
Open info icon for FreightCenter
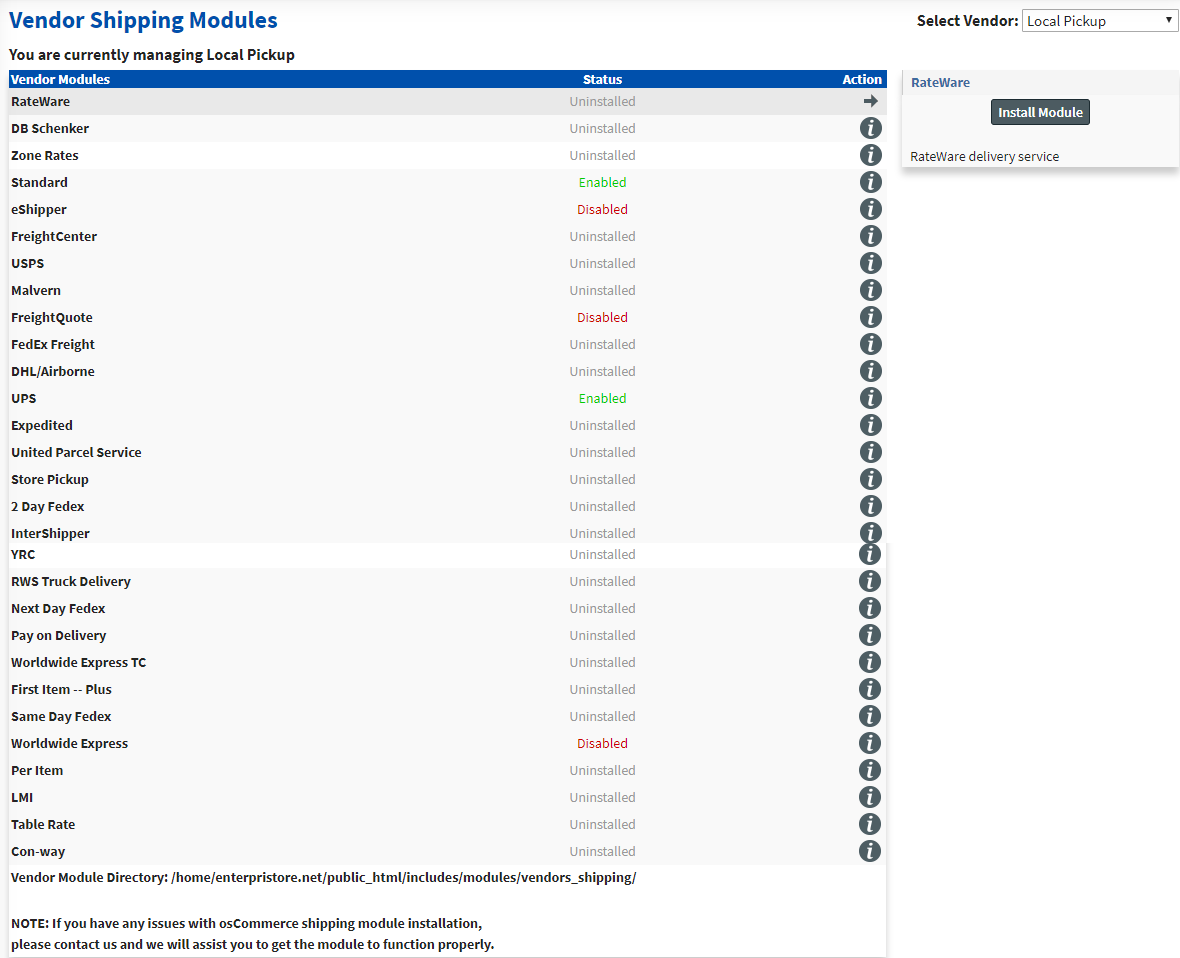coord(871,236)
